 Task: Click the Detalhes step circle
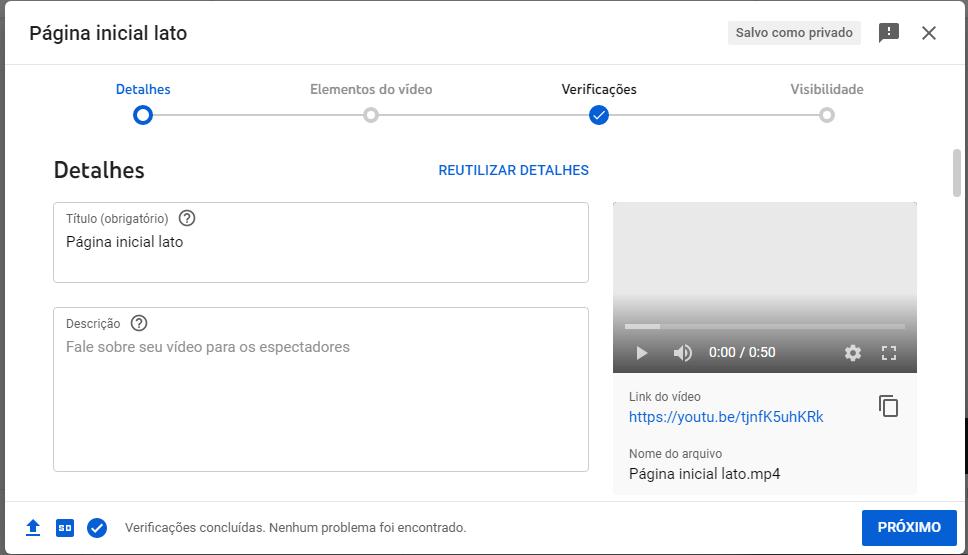pyautogui.click(x=143, y=115)
